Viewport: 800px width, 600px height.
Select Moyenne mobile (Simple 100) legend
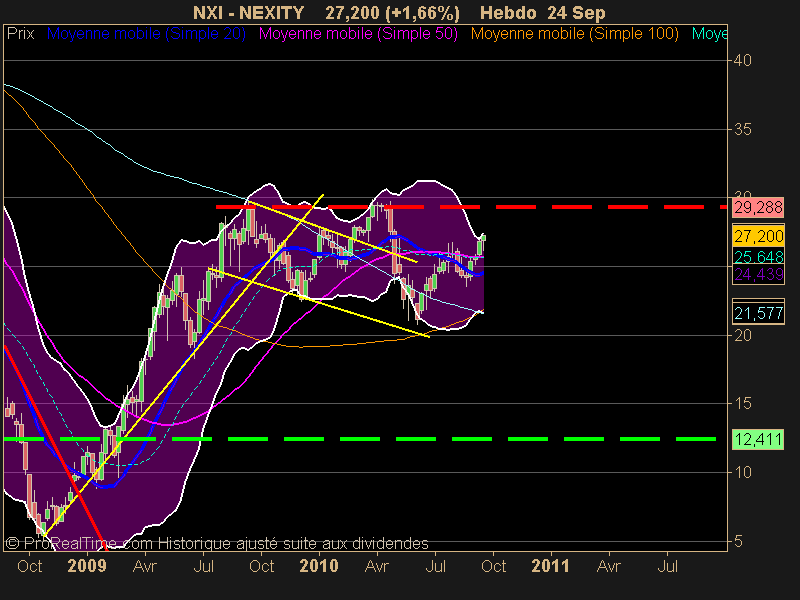click(574, 34)
